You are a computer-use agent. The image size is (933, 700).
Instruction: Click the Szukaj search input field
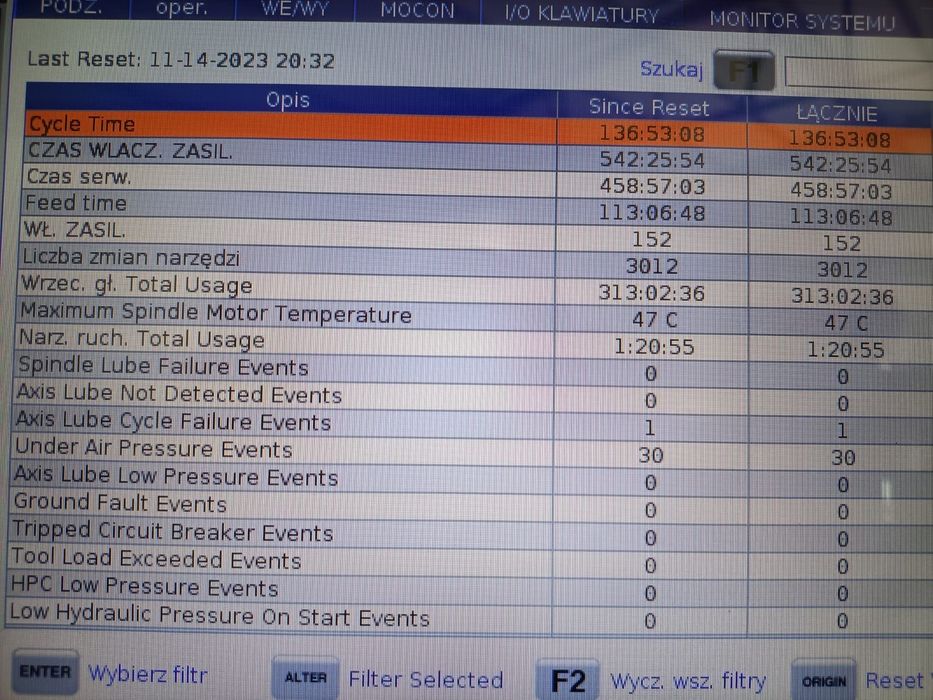pos(859,73)
